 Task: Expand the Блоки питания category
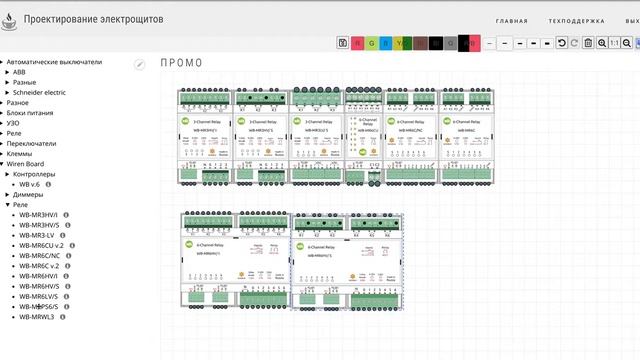click(x=2, y=113)
